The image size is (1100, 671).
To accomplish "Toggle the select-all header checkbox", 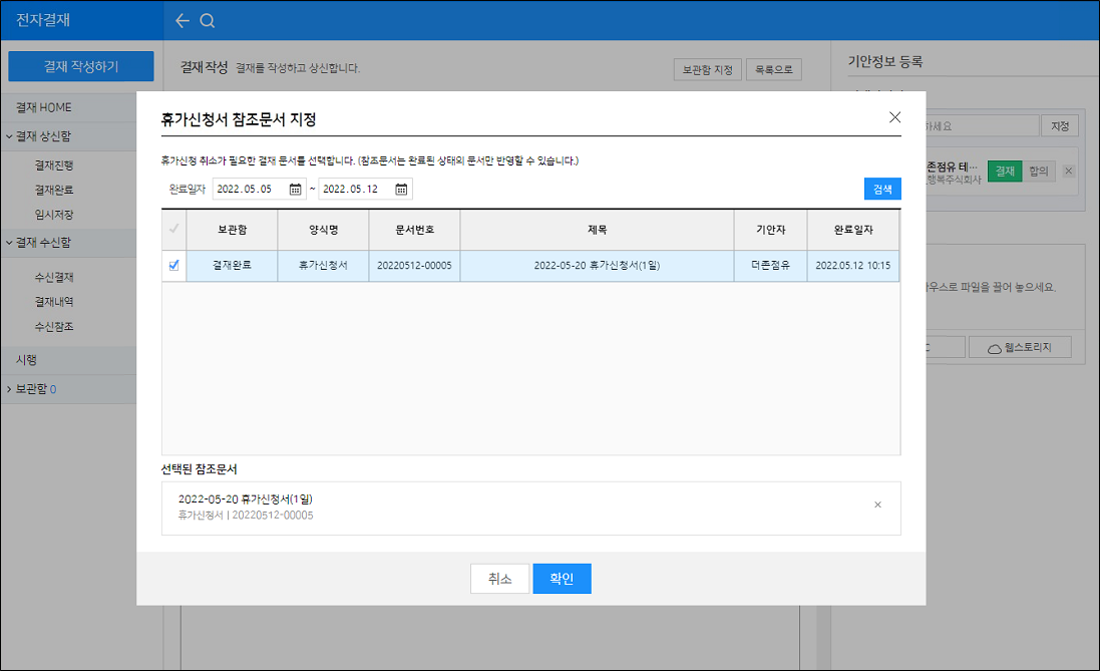I will click(174, 229).
